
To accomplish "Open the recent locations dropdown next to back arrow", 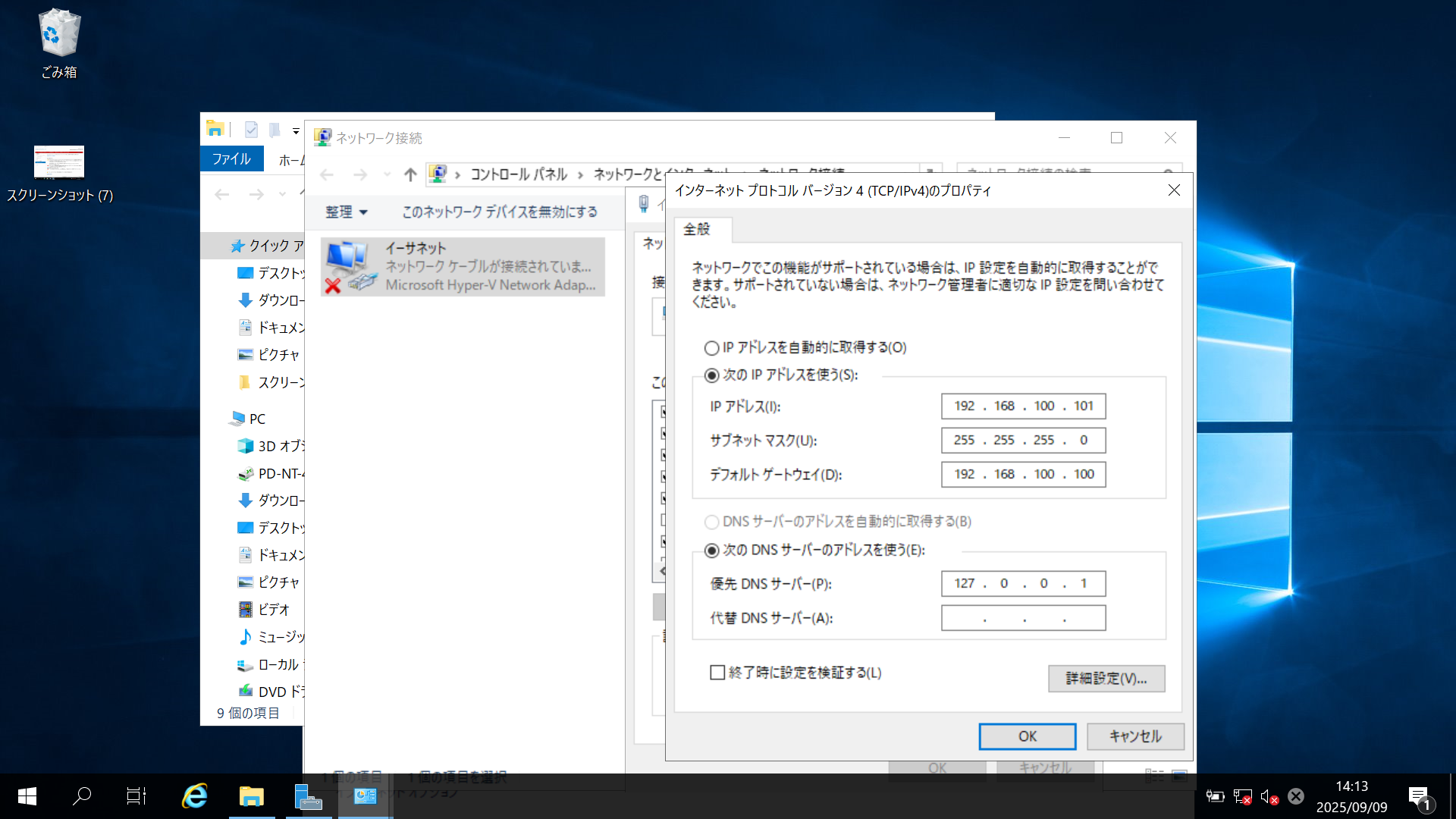I will 387,174.
